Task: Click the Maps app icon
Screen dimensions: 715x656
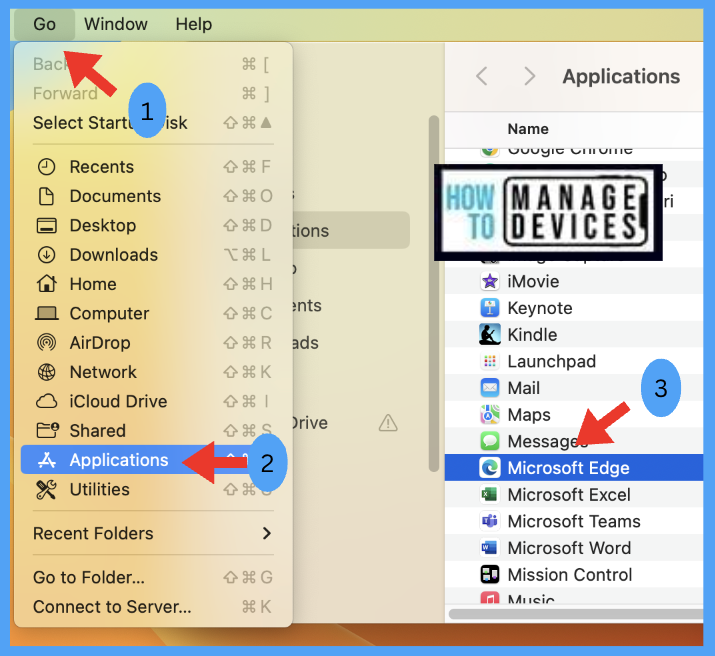Action: [490, 415]
